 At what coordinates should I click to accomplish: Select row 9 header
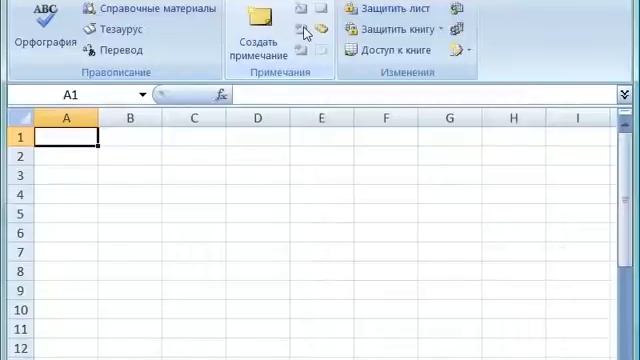tap(21, 291)
